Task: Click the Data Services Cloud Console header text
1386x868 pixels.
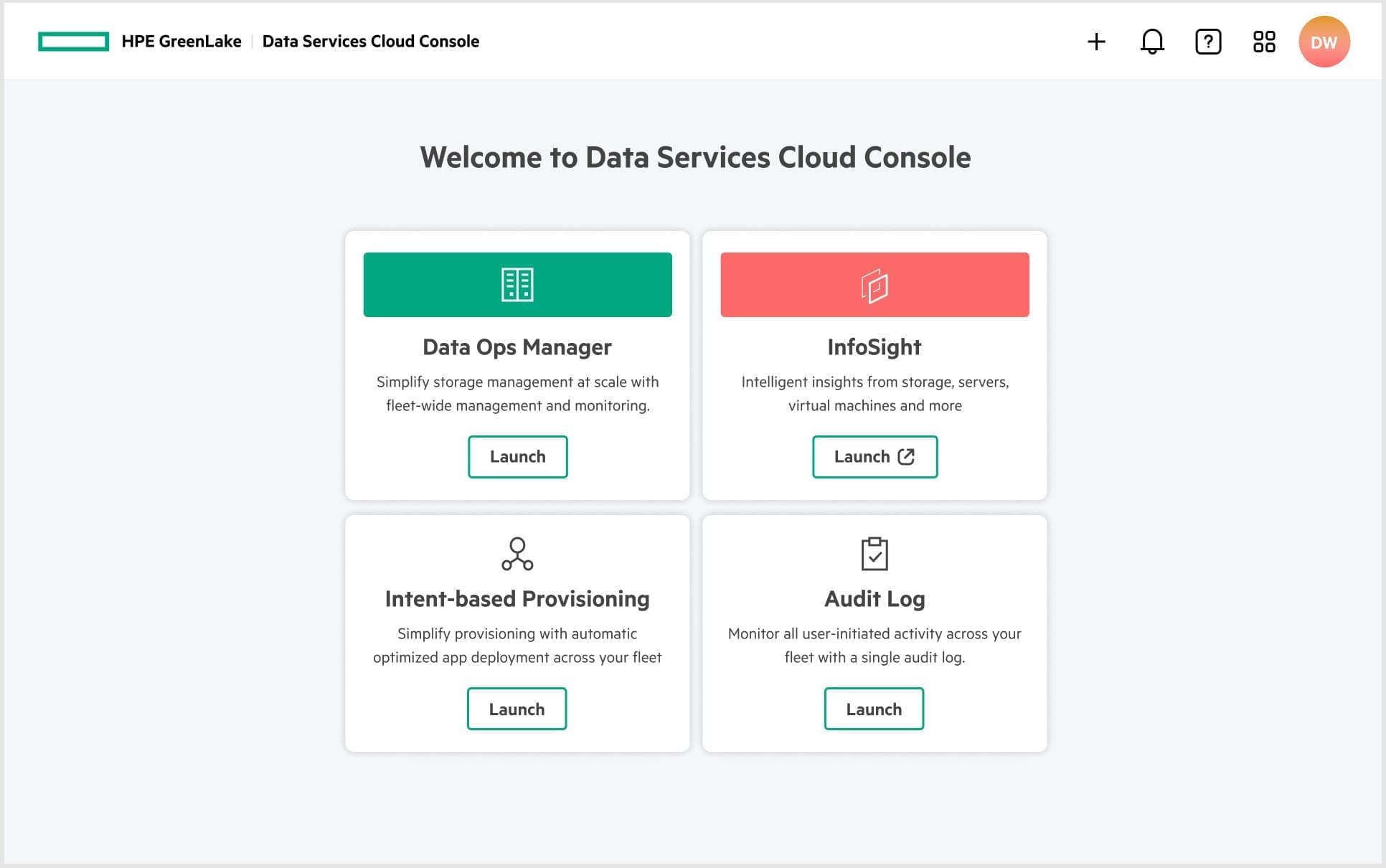Action: pos(370,41)
